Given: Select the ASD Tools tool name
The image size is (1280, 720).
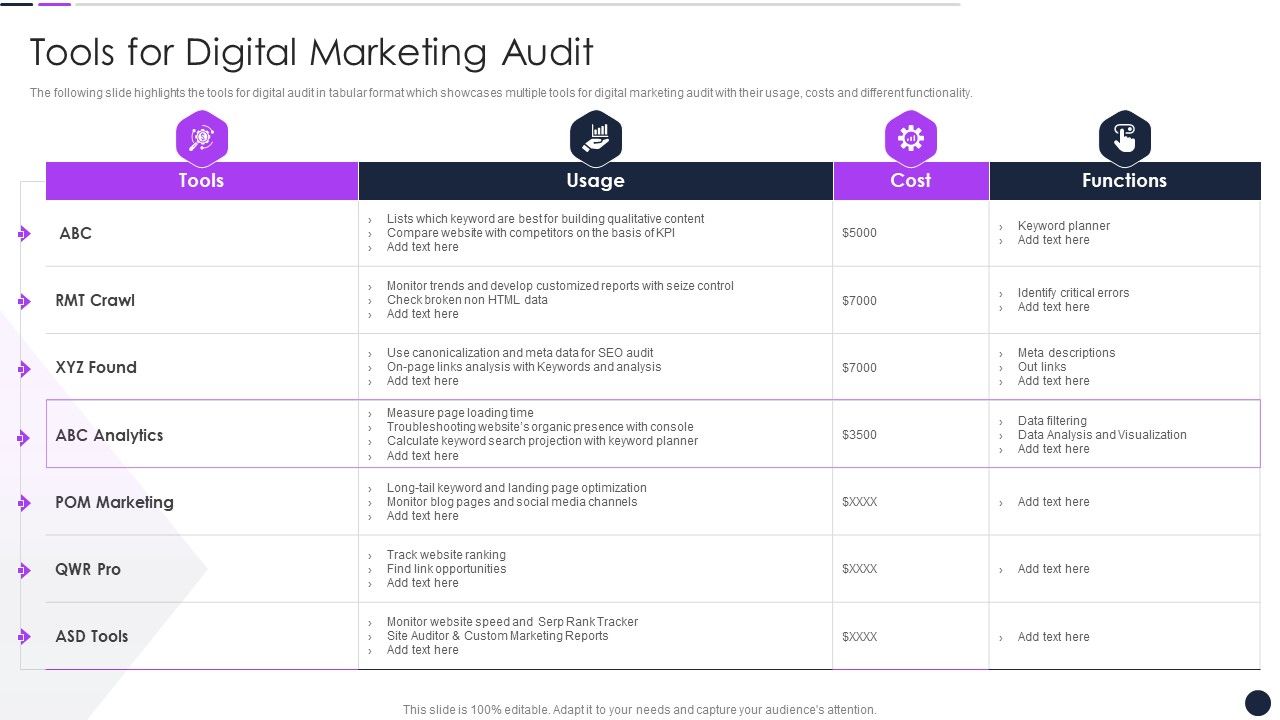Looking at the screenshot, I should click(92, 636).
